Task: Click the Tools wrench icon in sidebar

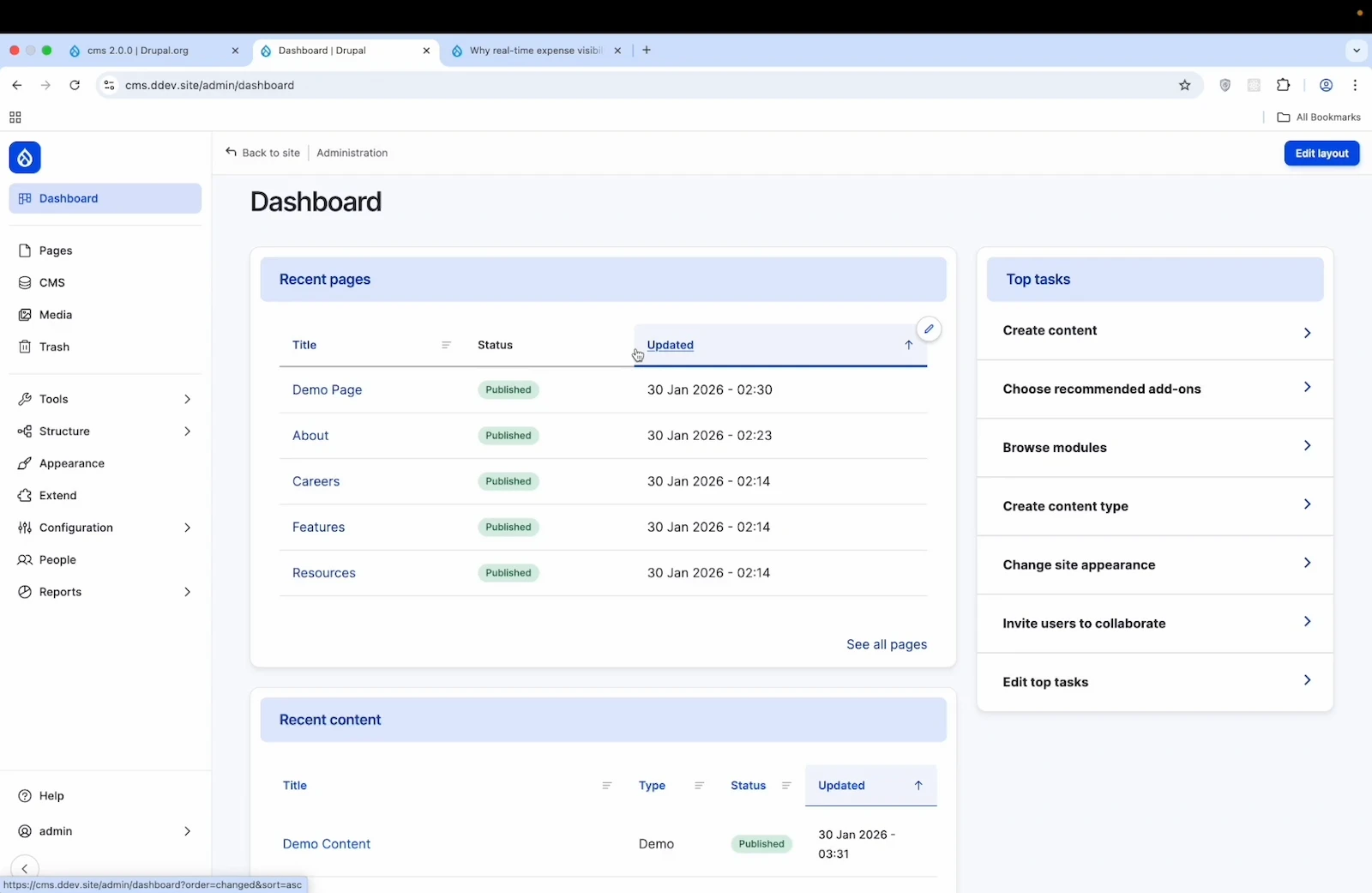Action: pyautogui.click(x=25, y=399)
